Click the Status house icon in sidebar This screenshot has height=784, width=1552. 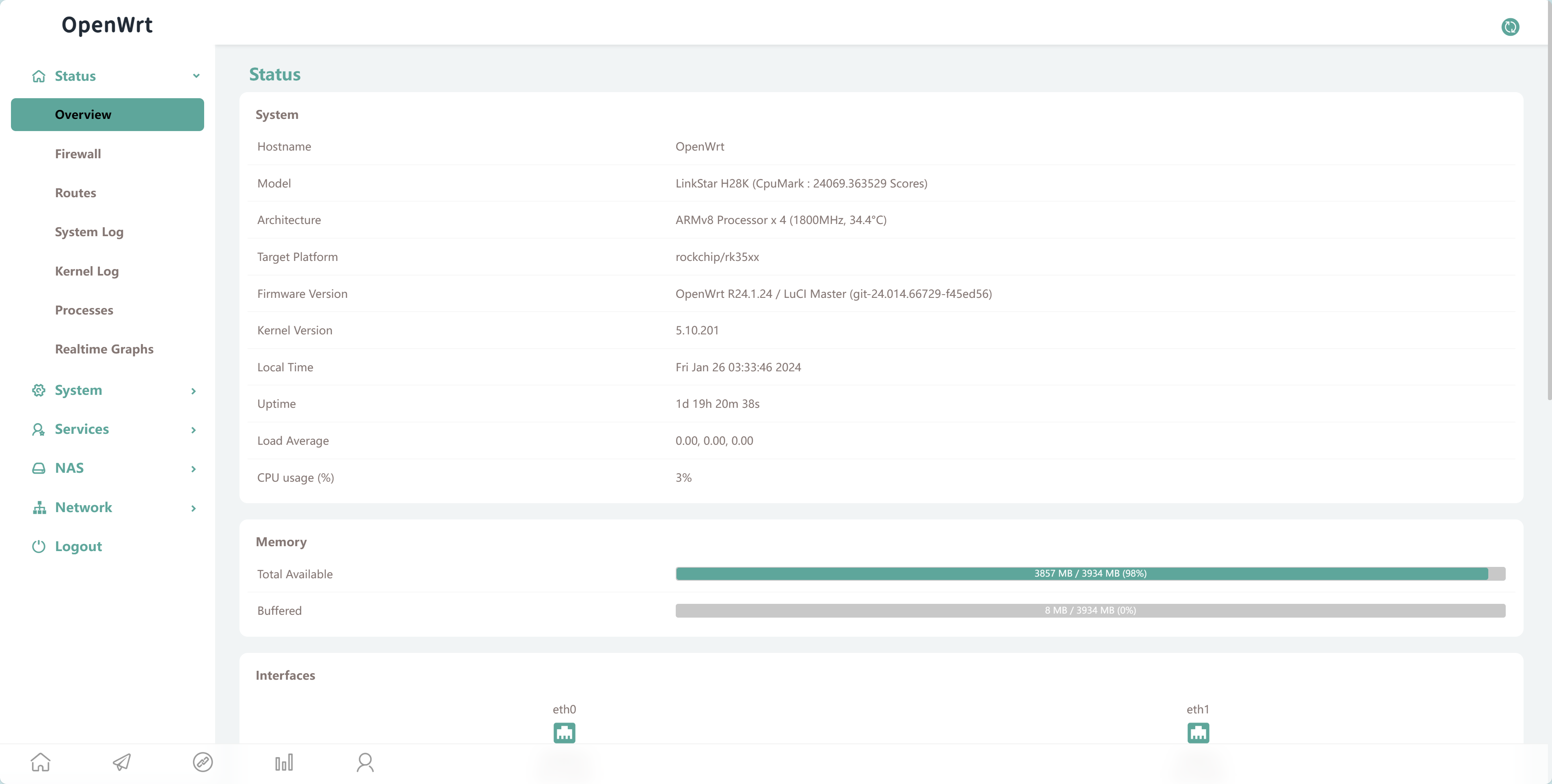tap(39, 76)
